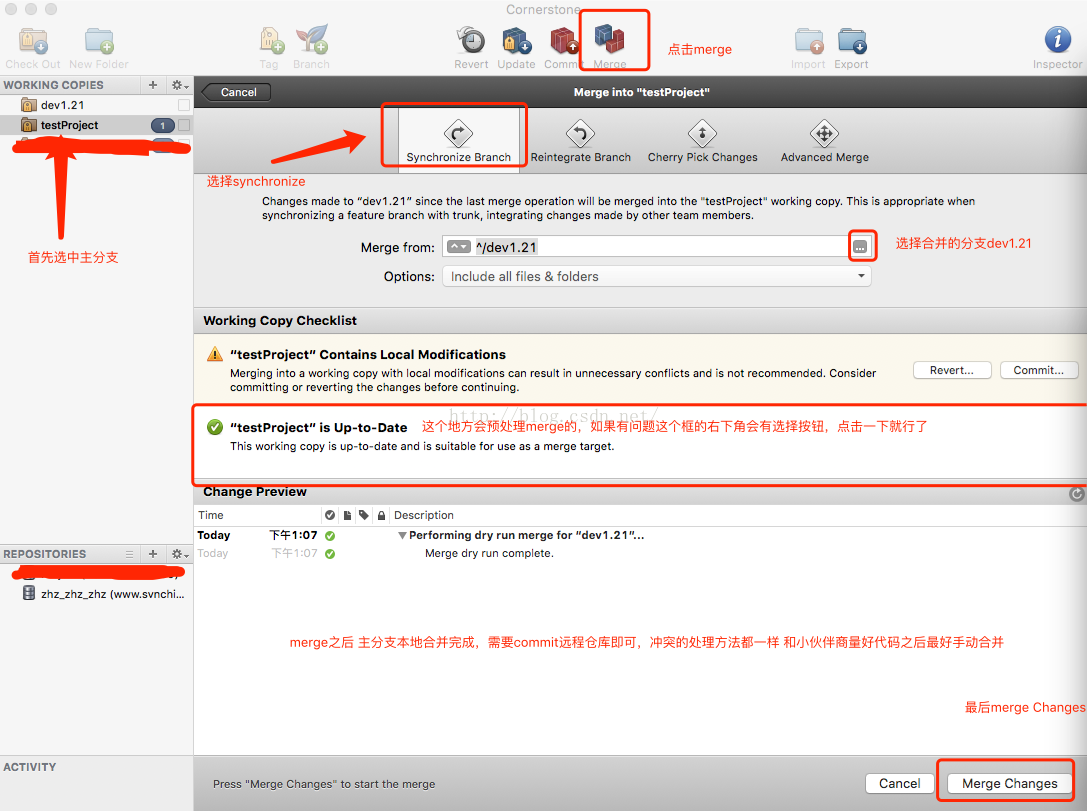
Task: Switch to Cherry Pick Changes tab
Action: tap(702, 142)
